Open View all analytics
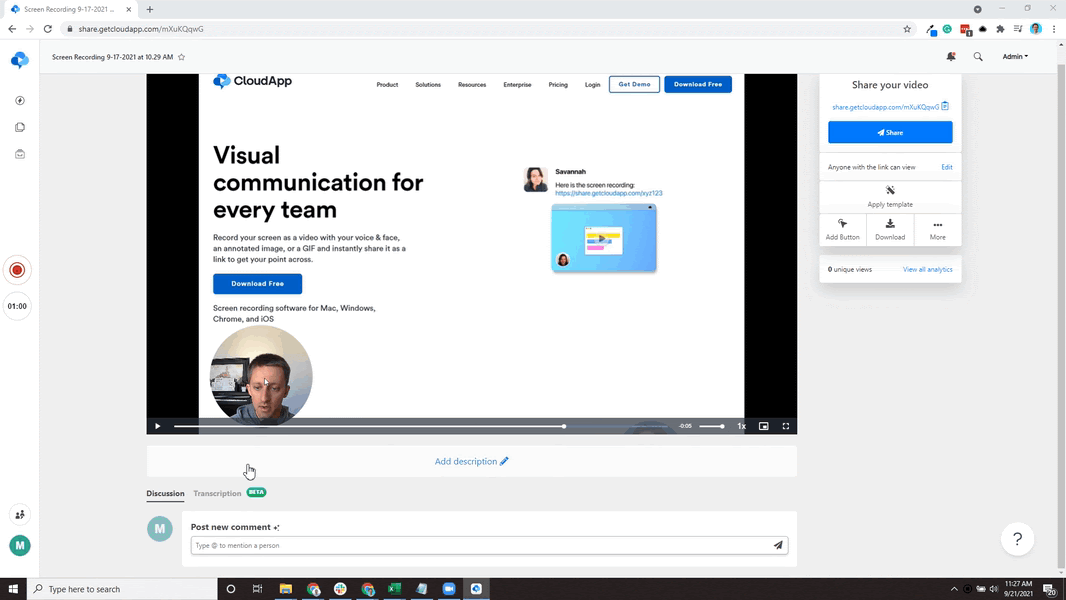 pos(927,270)
